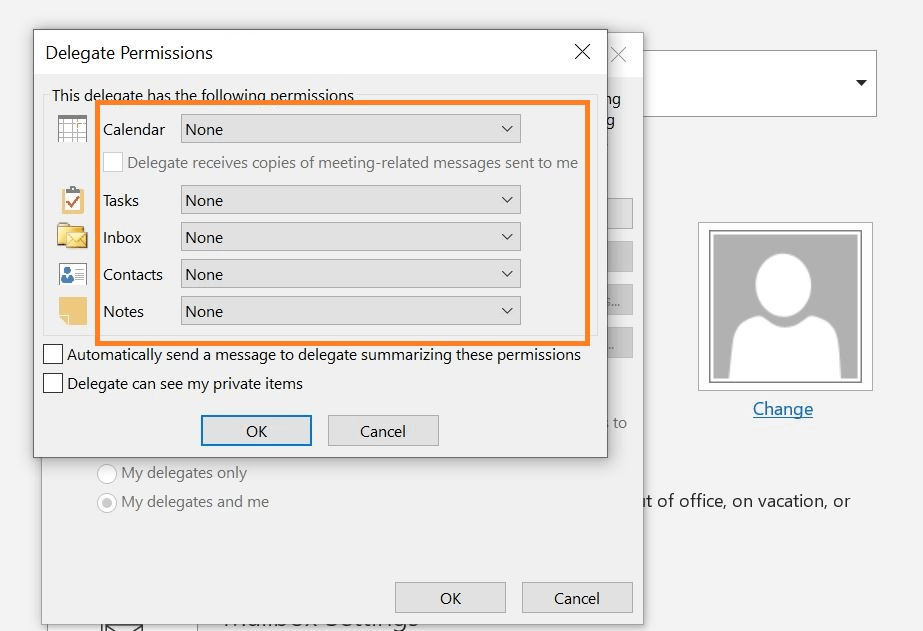Click the profile picture placeholder
Viewport: 923px width, 631px height.
point(784,306)
